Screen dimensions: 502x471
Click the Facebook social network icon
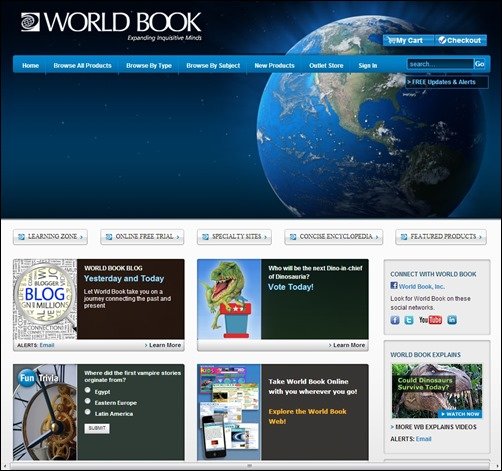pos(395,320)
